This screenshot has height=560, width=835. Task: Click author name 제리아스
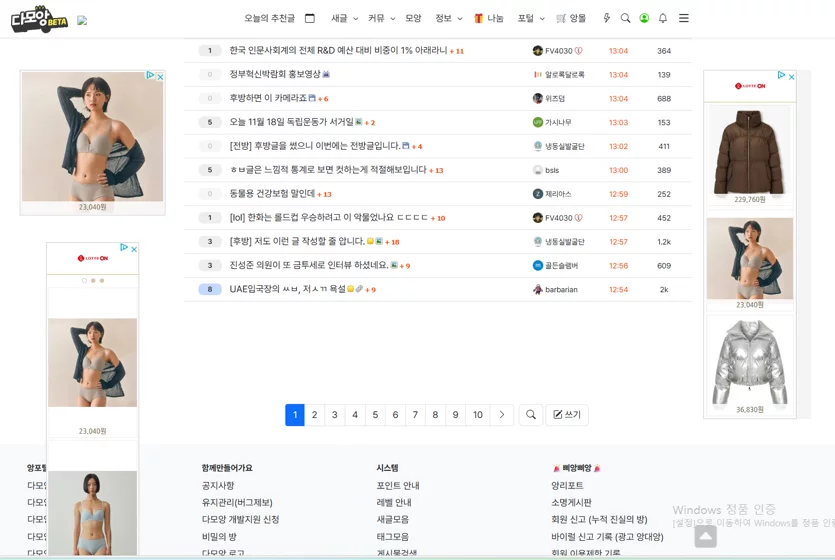pyautogui.click(x=558, y=194)
